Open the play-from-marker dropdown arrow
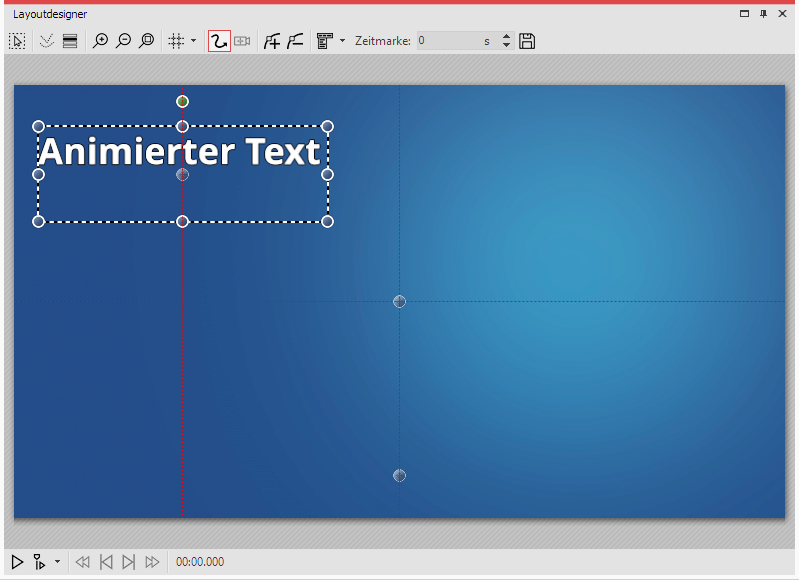 tap(57, 562)
